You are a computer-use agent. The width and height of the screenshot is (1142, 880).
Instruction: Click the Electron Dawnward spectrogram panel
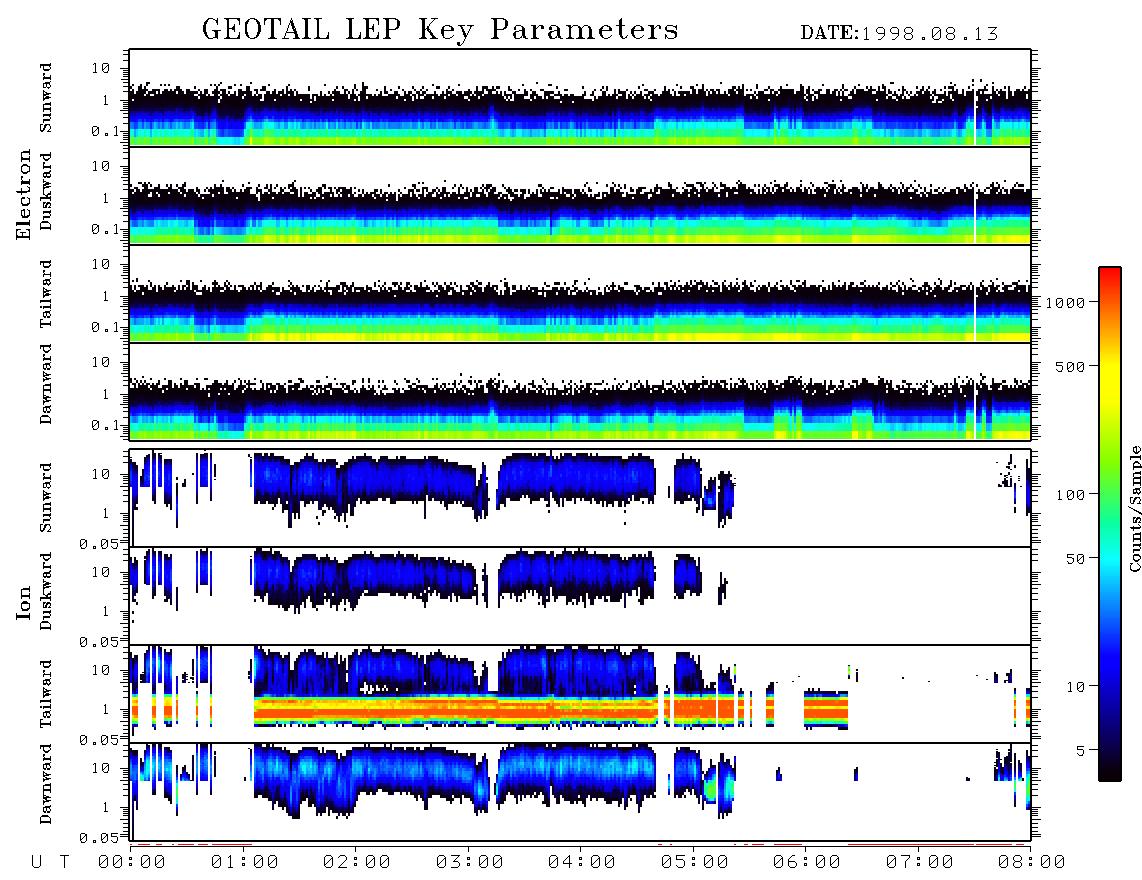coord(580,391)
